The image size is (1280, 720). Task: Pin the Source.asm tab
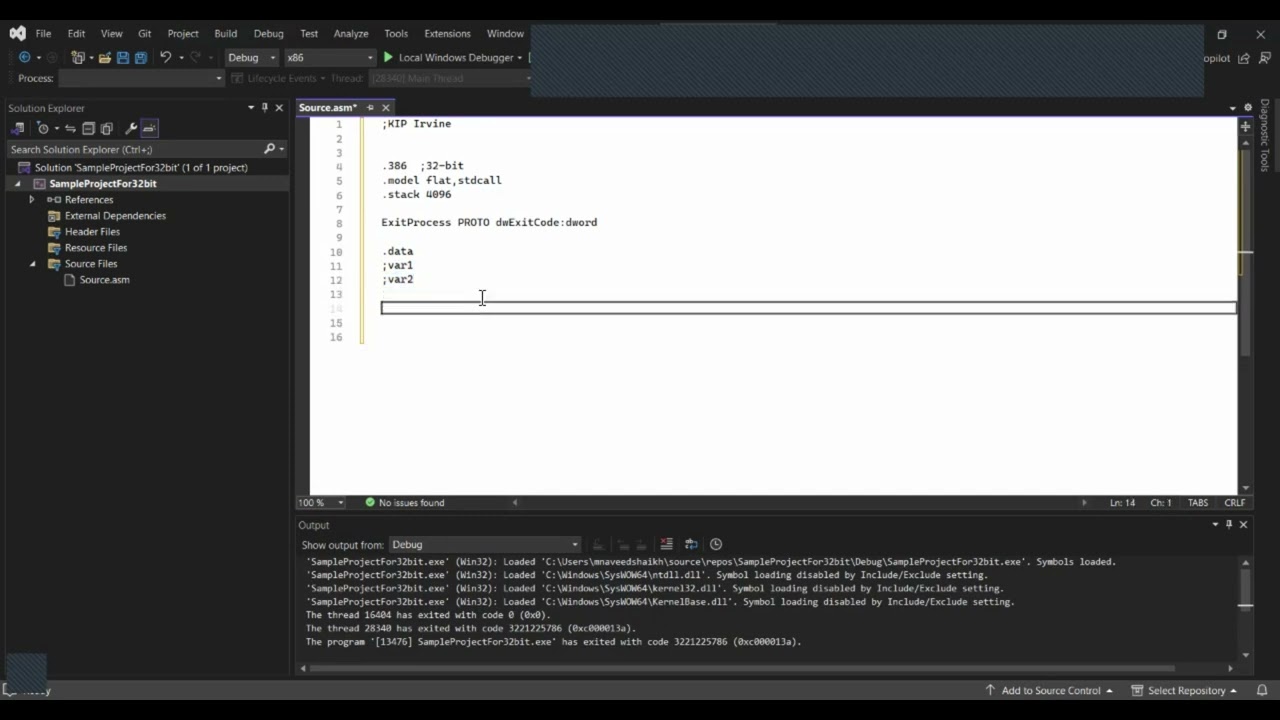[x=370, y=108]
